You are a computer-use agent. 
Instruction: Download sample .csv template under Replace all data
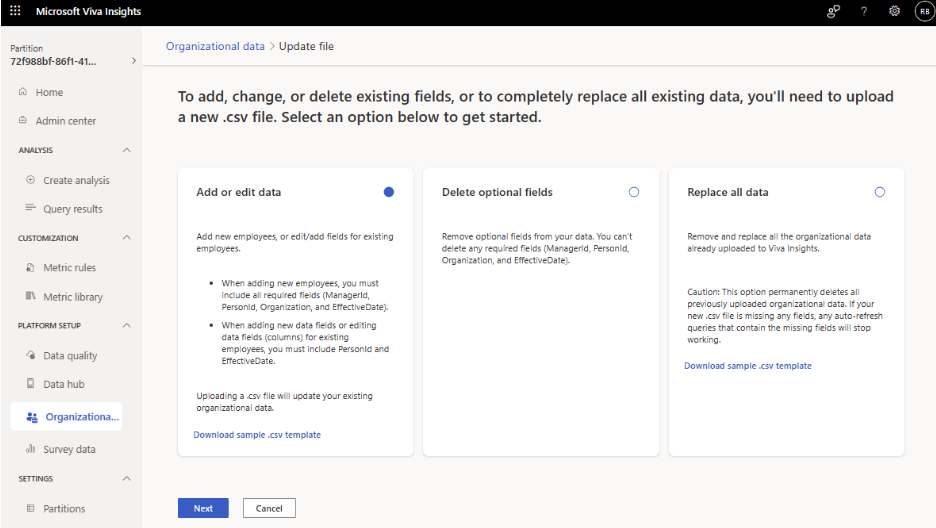748,366
